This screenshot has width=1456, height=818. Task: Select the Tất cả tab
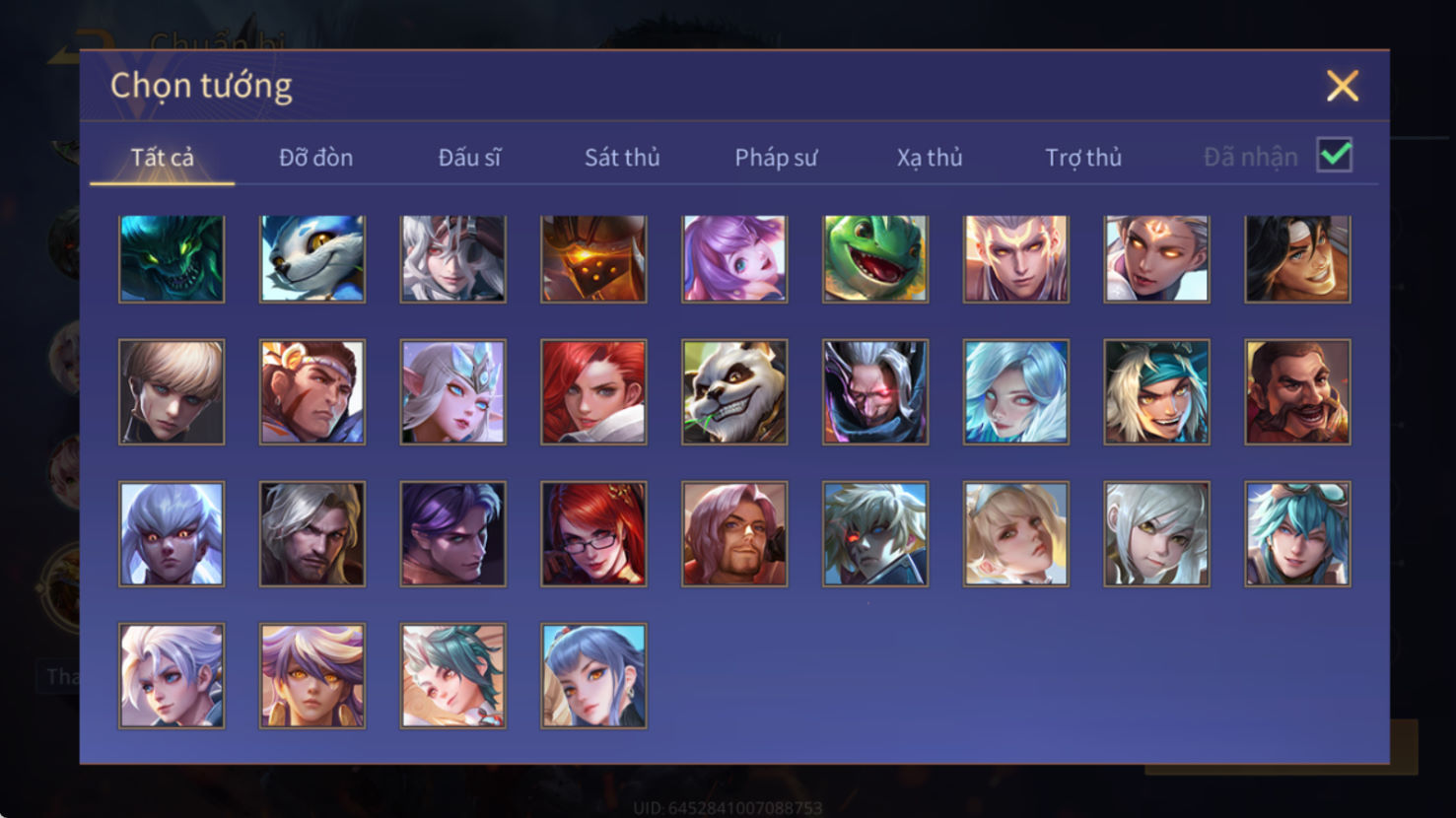[x=163, y=158]
